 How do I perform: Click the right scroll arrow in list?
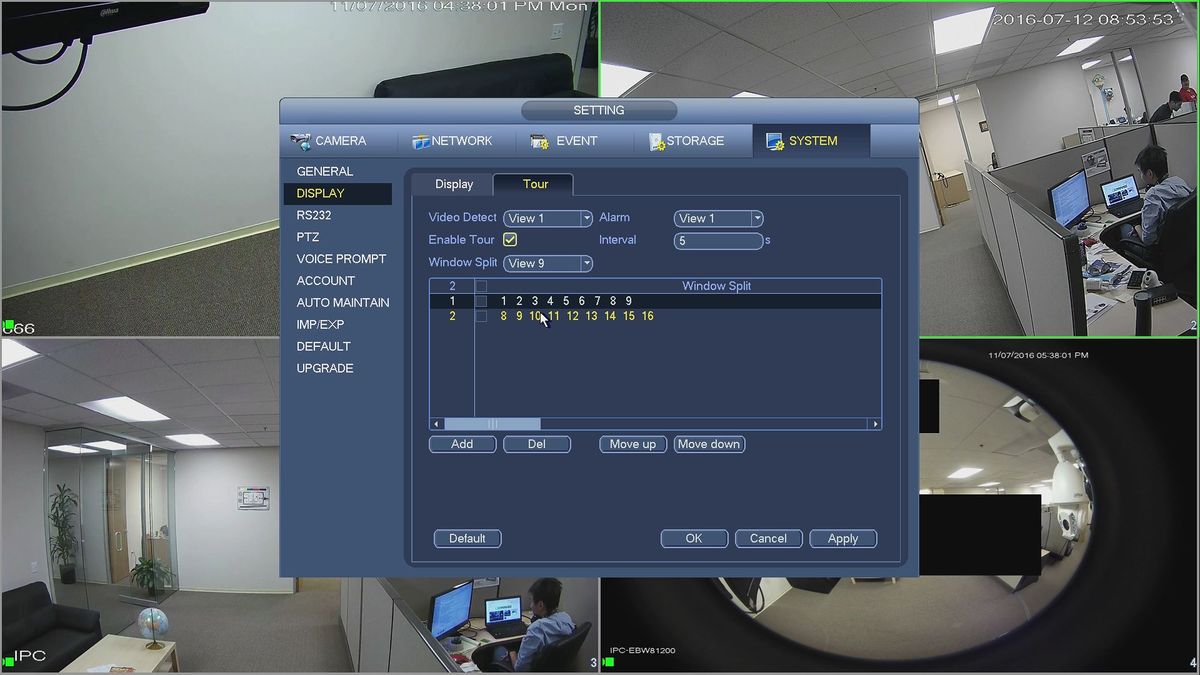click(x=875, y=424)
